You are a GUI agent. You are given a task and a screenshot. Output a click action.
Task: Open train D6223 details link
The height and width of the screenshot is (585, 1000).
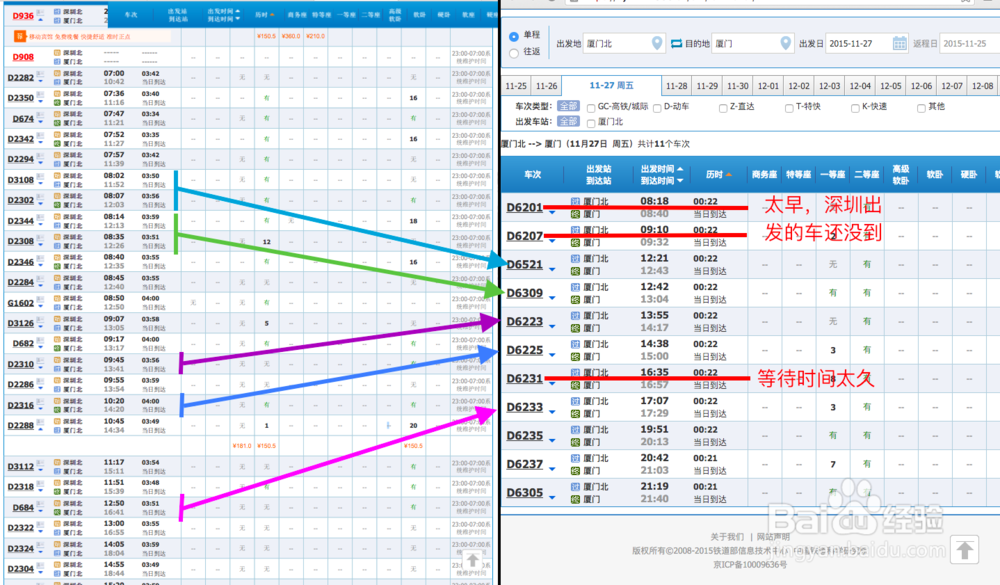524,322
